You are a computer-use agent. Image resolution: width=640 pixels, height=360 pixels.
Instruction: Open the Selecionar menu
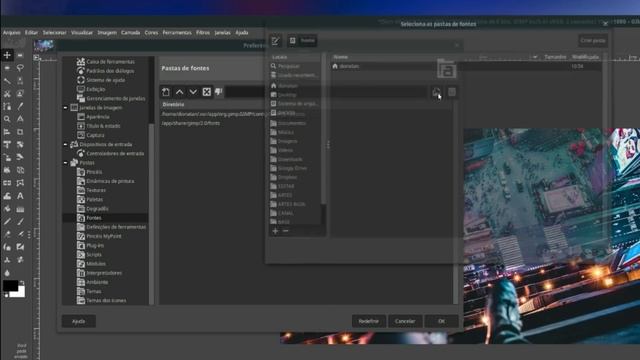54,32
